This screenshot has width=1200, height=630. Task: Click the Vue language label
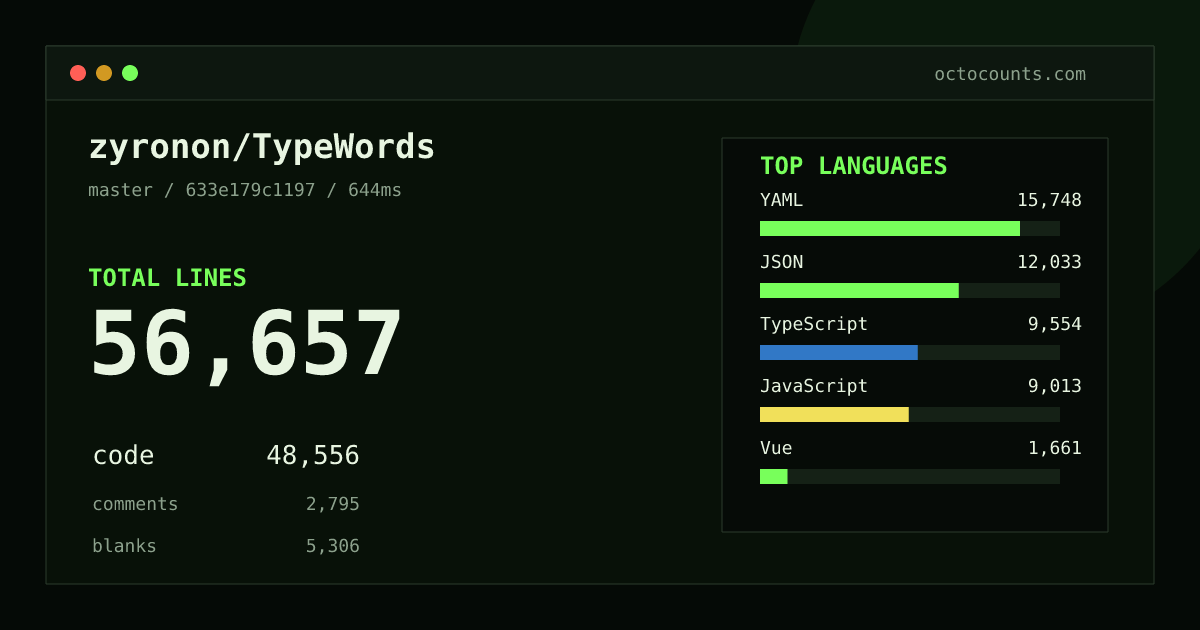click(x=776, y=448)
